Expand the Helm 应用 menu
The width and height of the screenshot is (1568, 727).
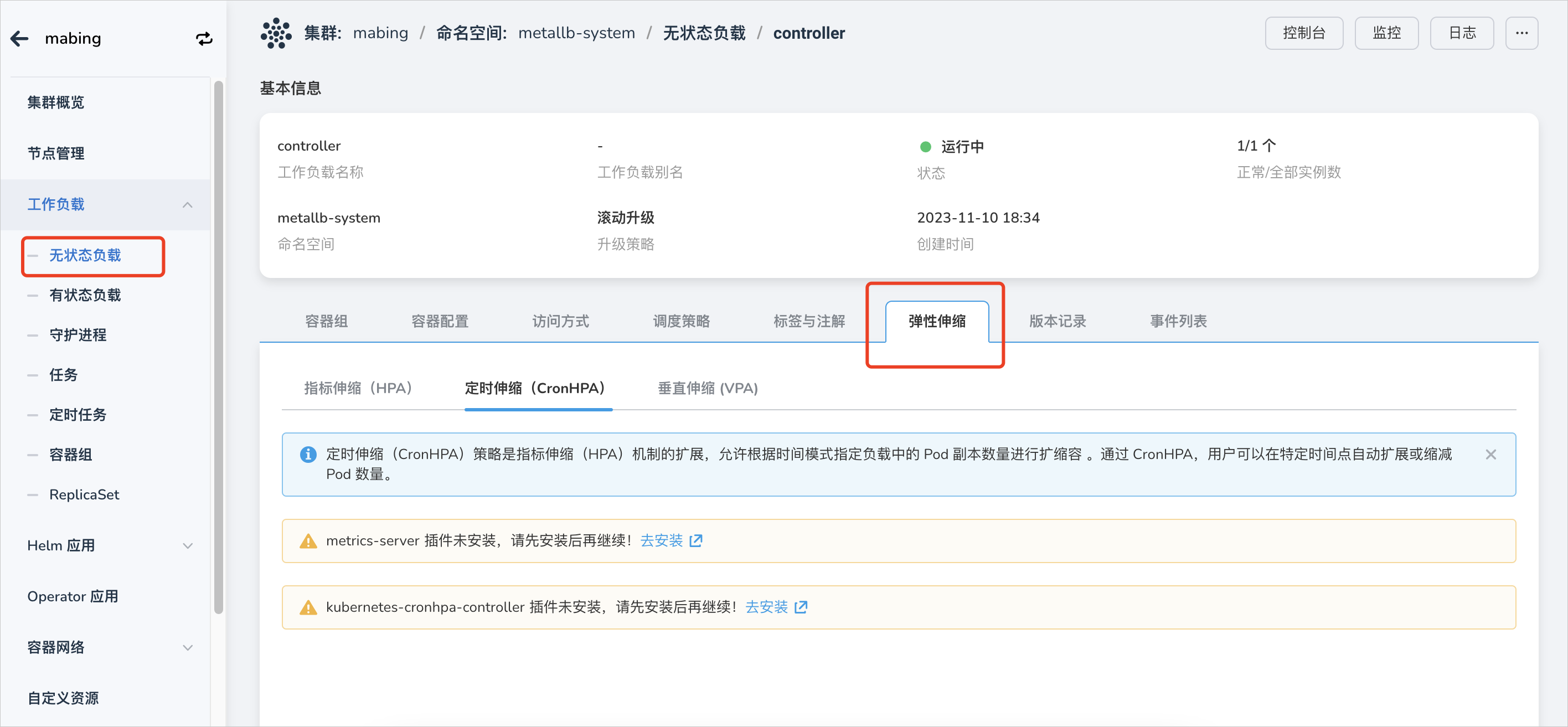point(188,545)
